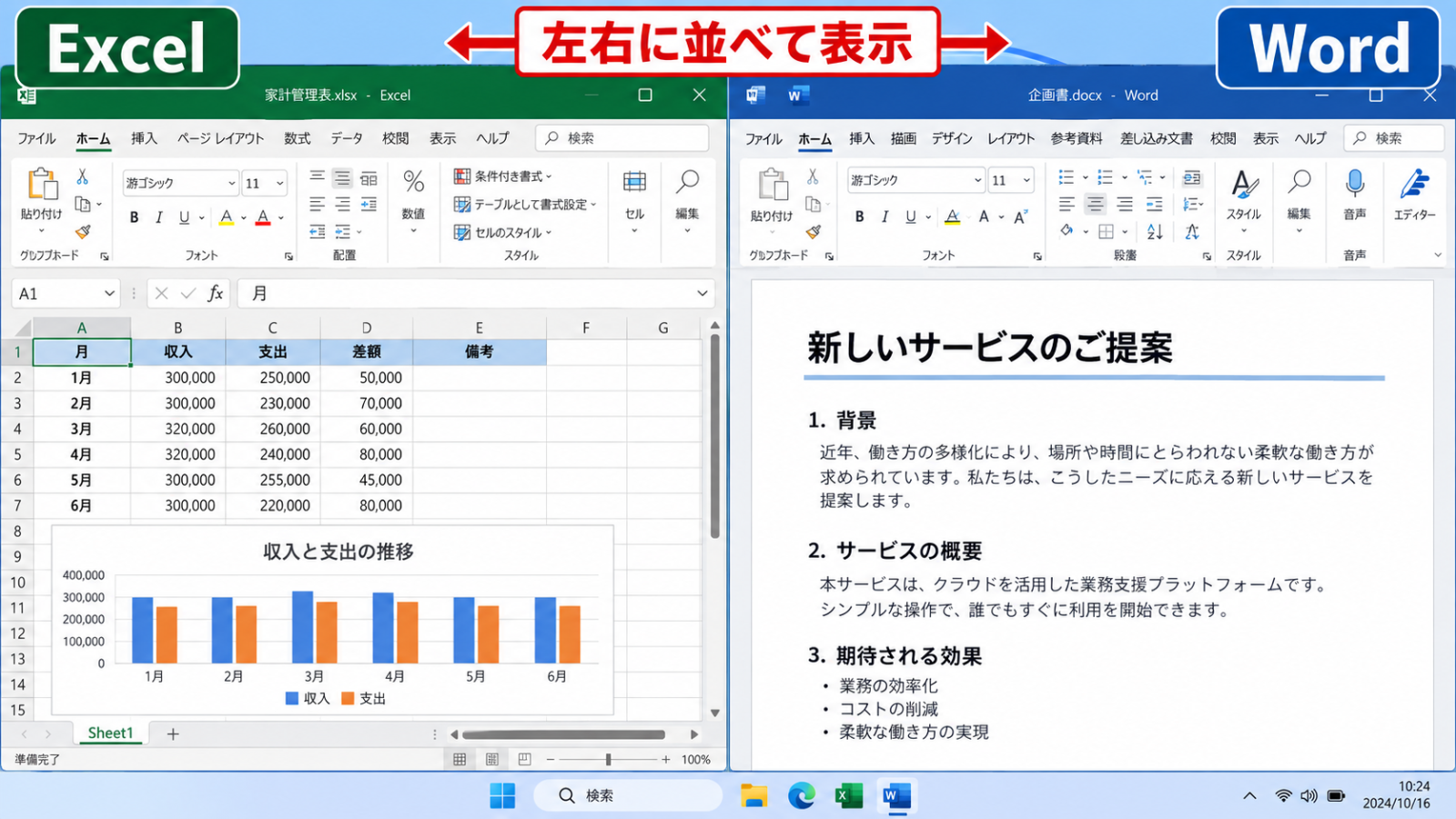The height and width of the screenshot is (819, 1456).
Task: Click the Excel zoom-in plus button
Action: pyautogui.click(x=666, y=759)
